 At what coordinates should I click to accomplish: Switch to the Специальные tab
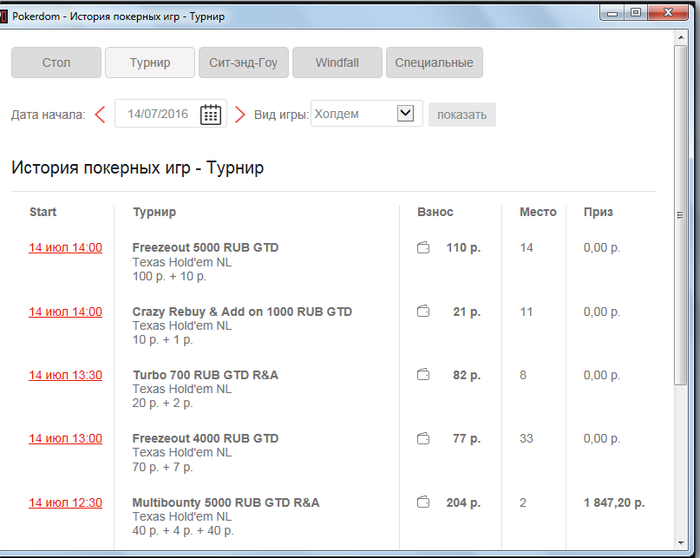434,62
